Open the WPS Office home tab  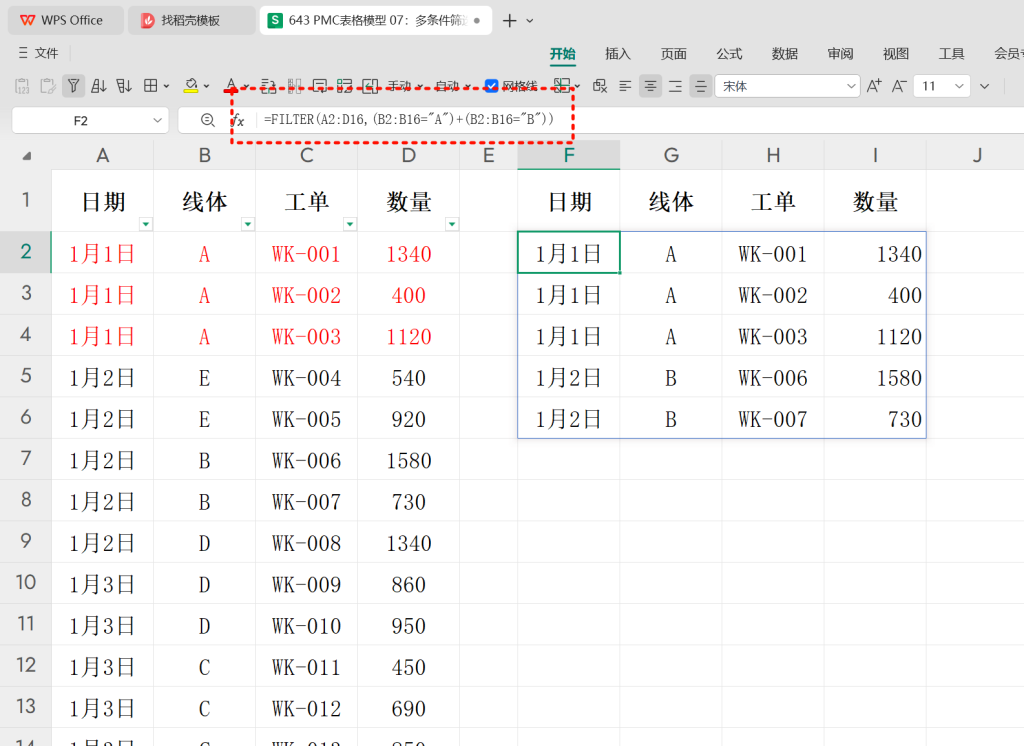click(65, 20)
